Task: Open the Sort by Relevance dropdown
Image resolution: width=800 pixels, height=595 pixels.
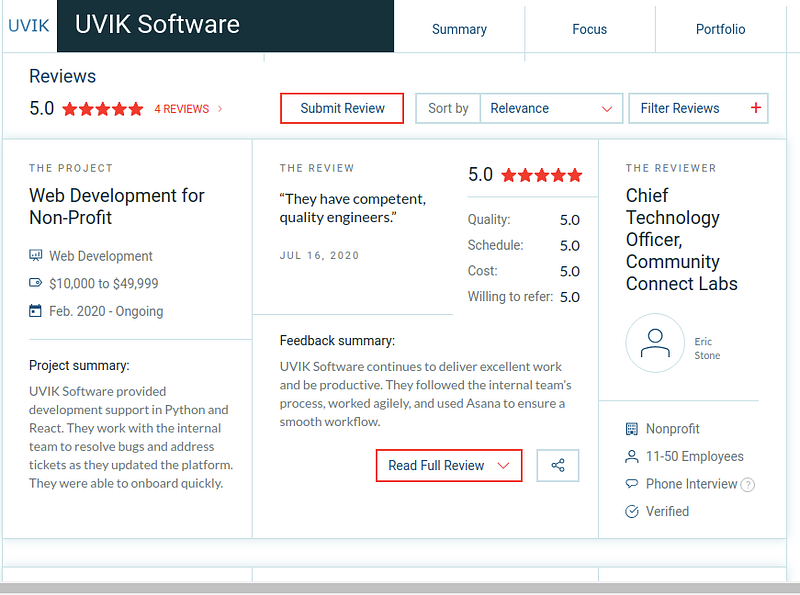Action: click(x=551, y=108)
